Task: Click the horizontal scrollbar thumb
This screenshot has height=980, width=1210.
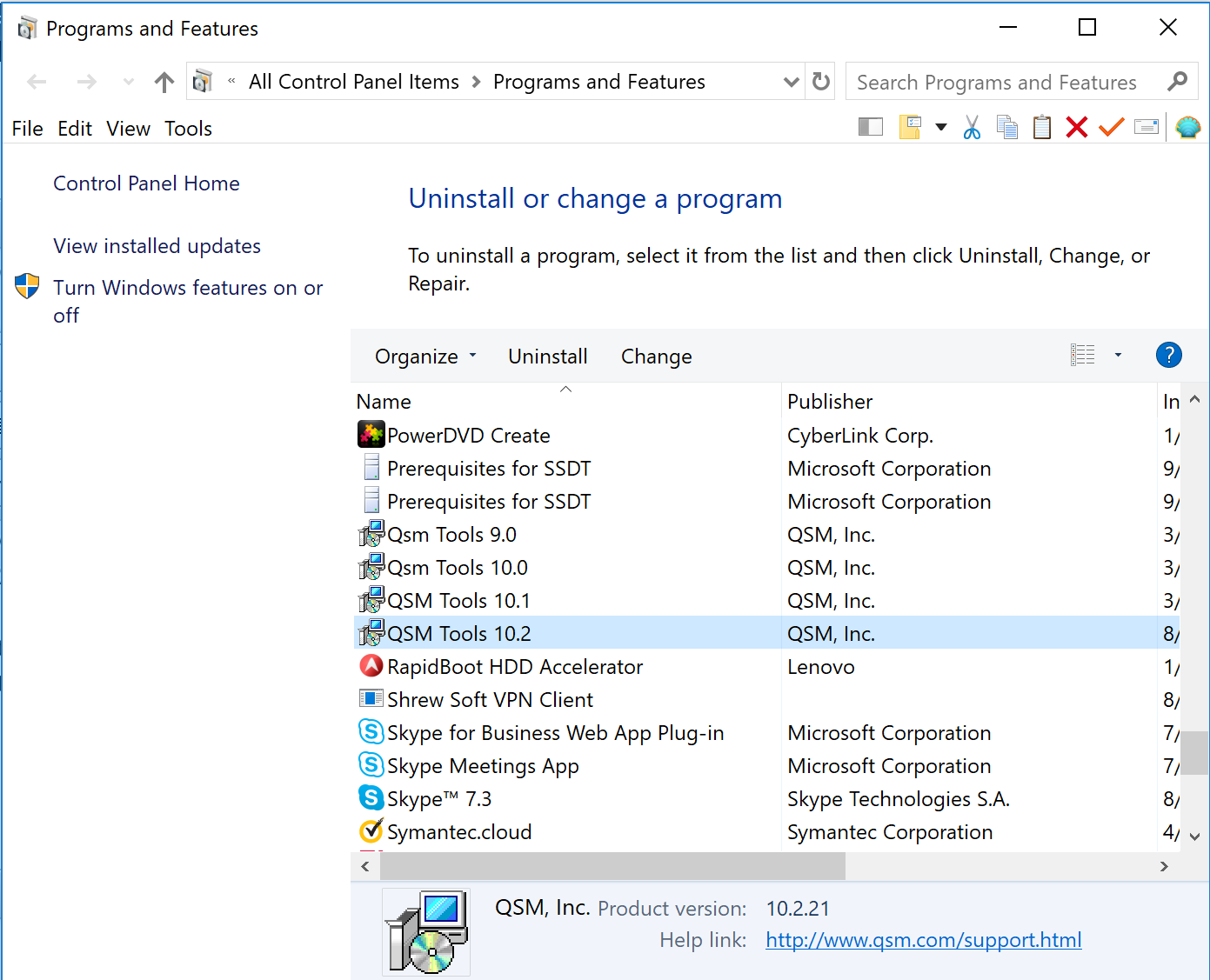Action: pos(612,866)
